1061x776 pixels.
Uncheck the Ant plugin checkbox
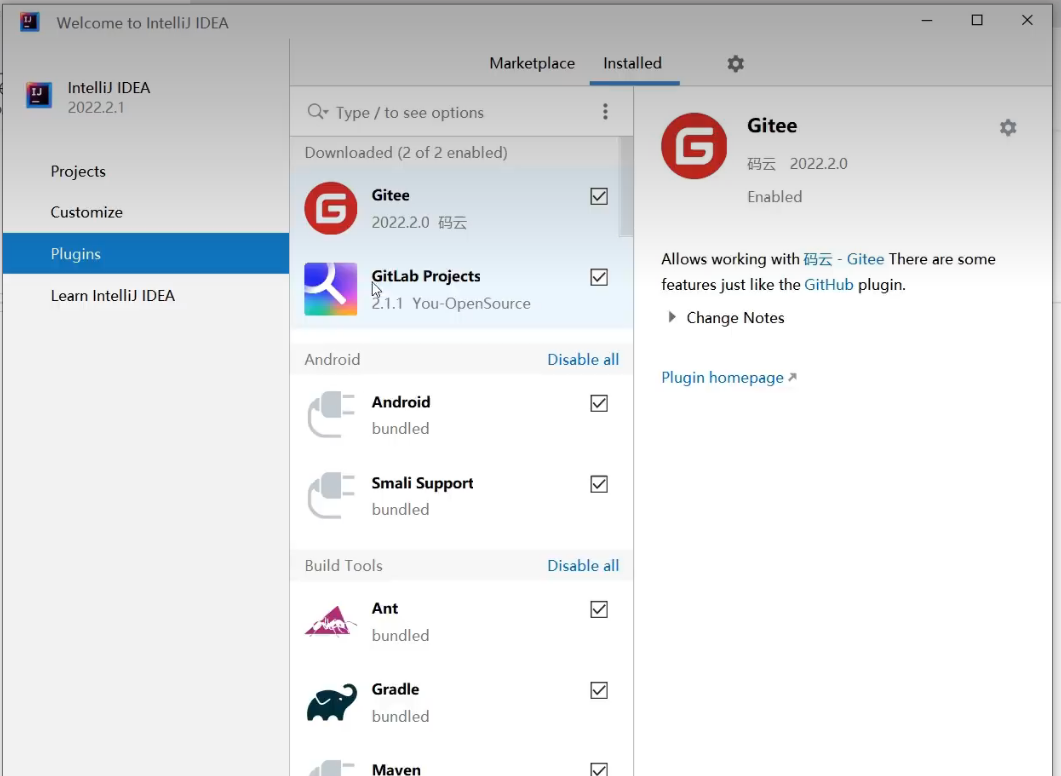[x=599, y=610]
